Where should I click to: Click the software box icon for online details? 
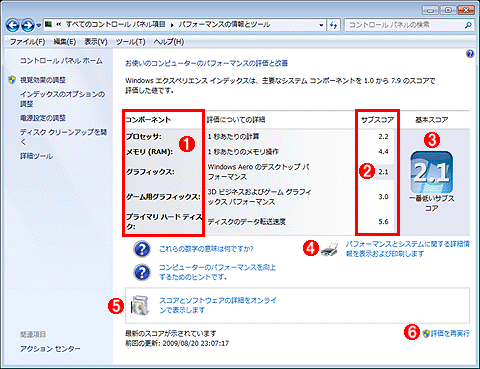(x=140, y=305)
